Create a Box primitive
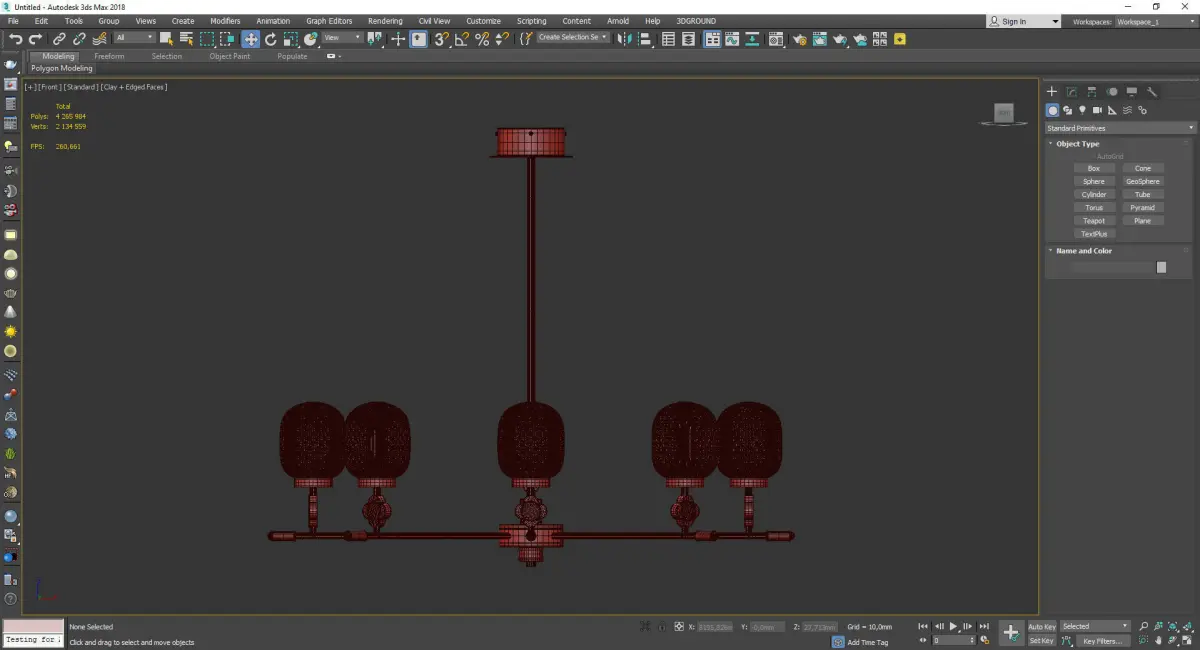 tap(1094, 169)
